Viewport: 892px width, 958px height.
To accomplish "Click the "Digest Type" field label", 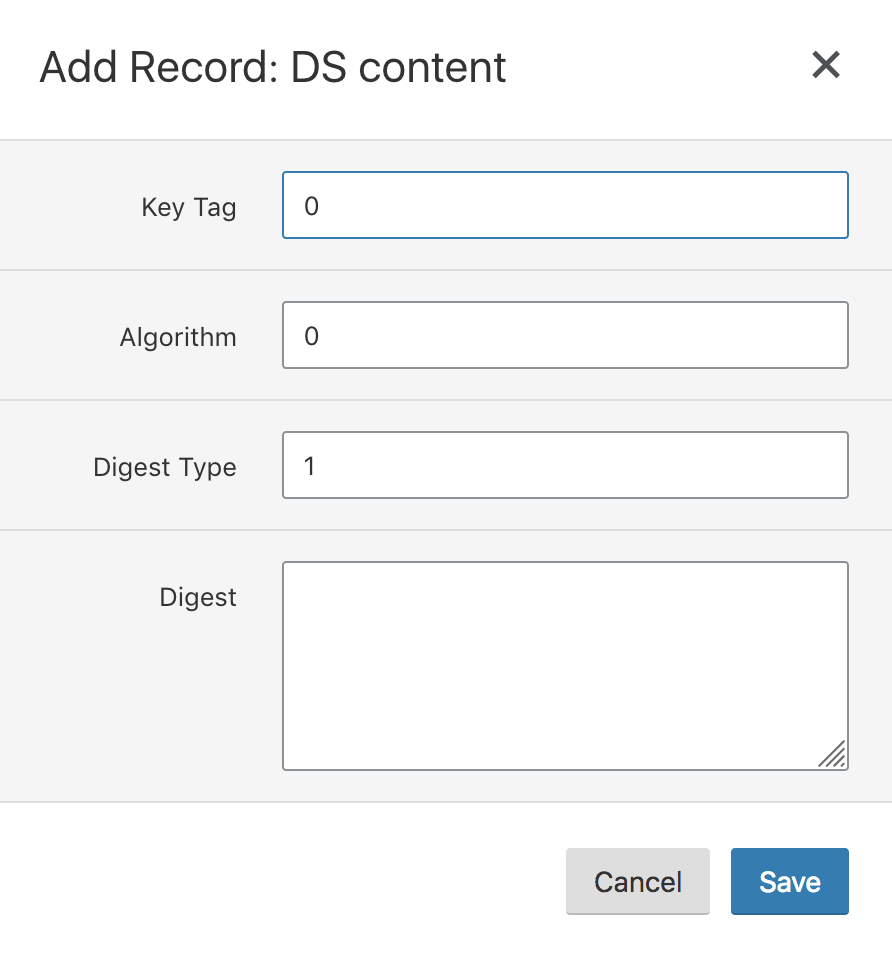I will (x=165, y=467).
